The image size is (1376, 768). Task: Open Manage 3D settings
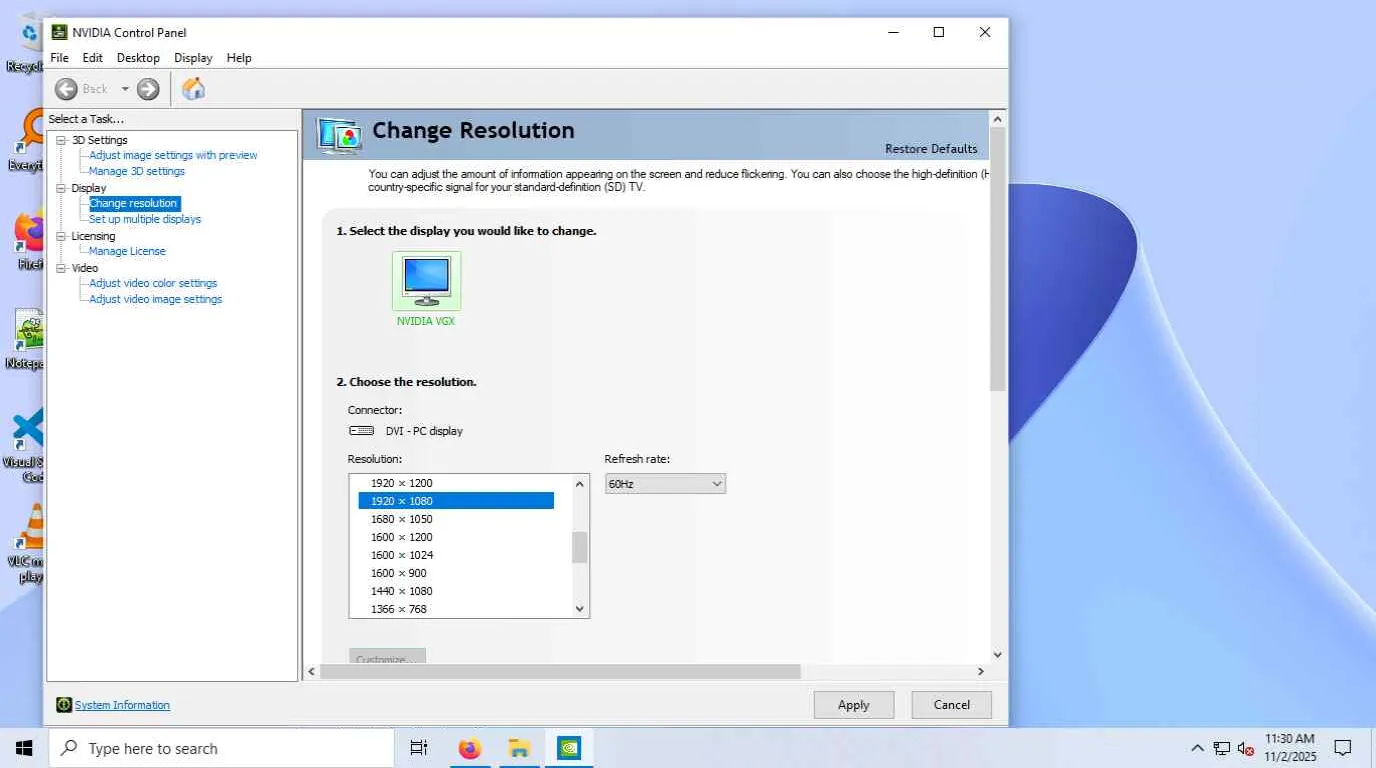point(137,171)
